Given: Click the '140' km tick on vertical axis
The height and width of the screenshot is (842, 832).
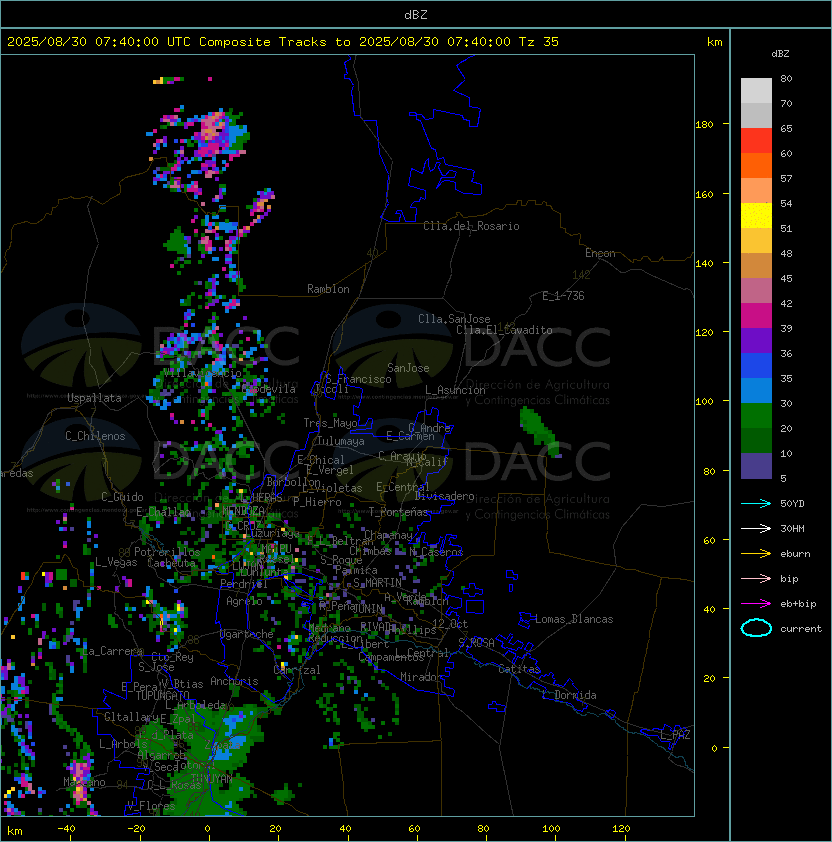Looking at the screenshot, I should point(704,264).
